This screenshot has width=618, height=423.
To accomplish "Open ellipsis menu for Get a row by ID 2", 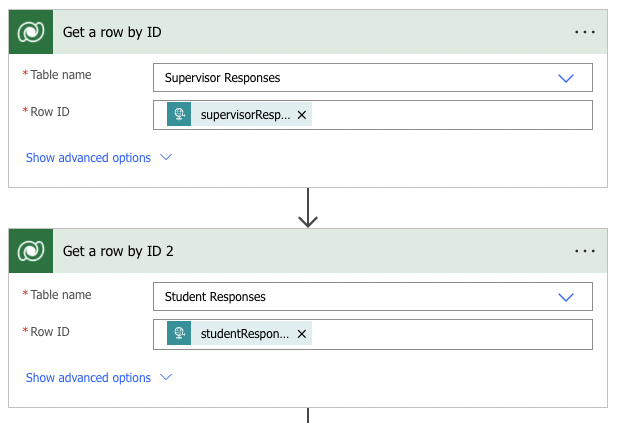I will coord(584,251).
